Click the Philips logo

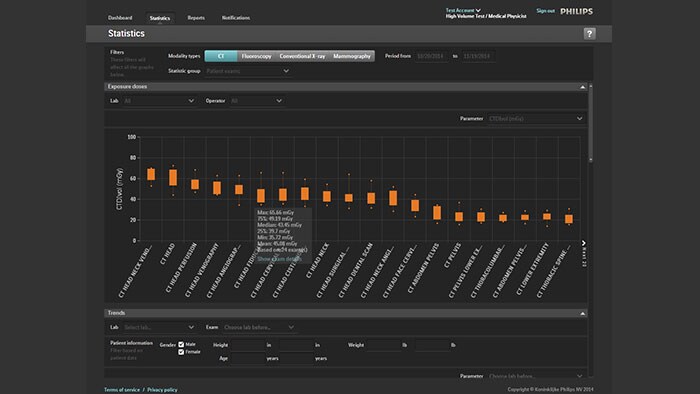pyautogui.click(x=576, y=12)
